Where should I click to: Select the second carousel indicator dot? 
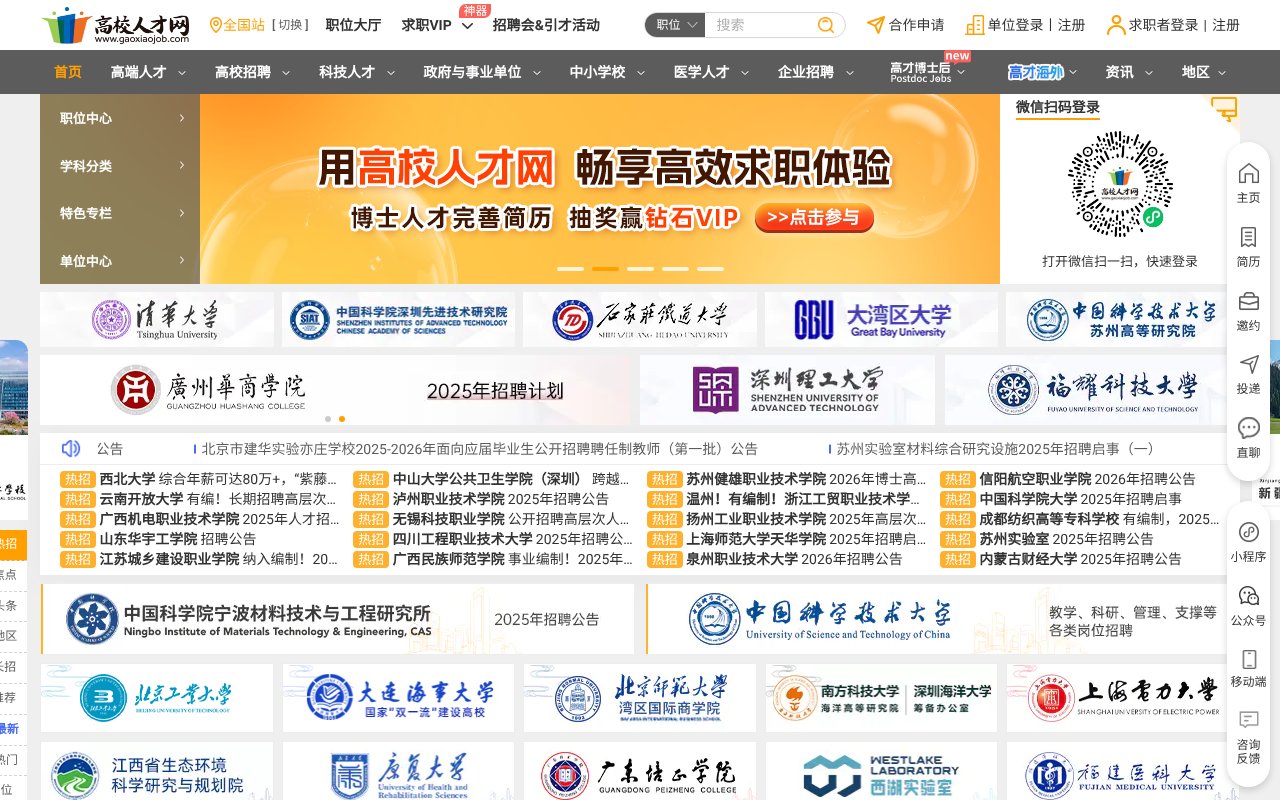(605, 268)
